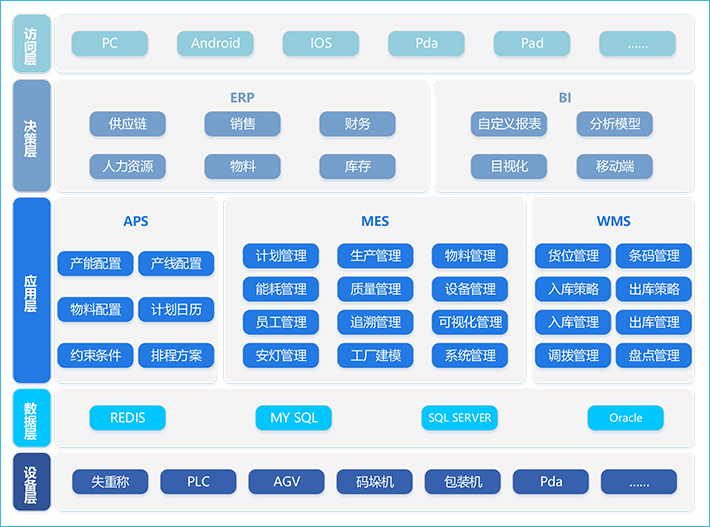The height and width of the screenshot is (527, 710).
Task: Select 排程方案 under APS
Action: 176,355
